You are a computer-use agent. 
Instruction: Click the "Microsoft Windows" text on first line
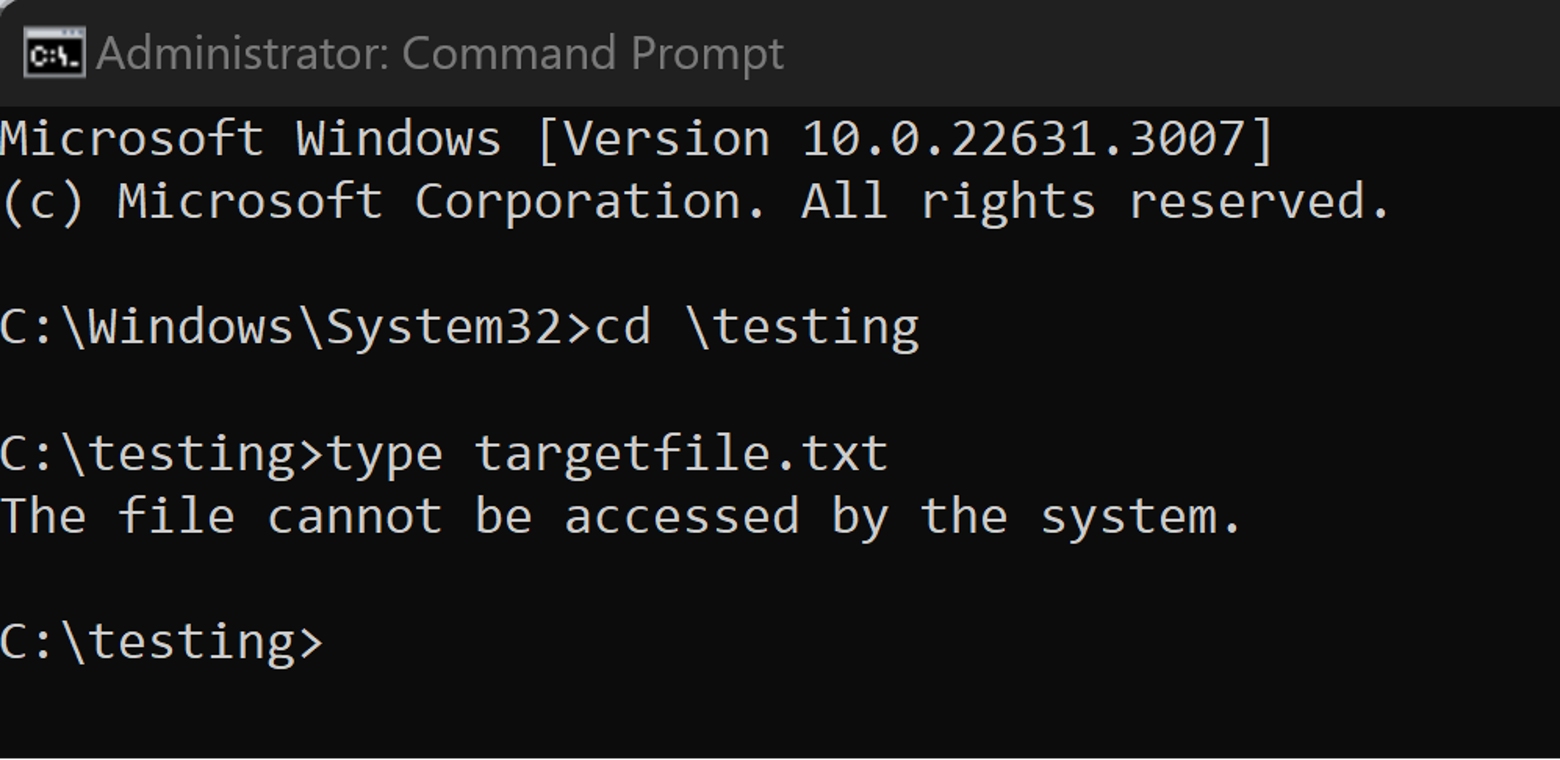250,138
